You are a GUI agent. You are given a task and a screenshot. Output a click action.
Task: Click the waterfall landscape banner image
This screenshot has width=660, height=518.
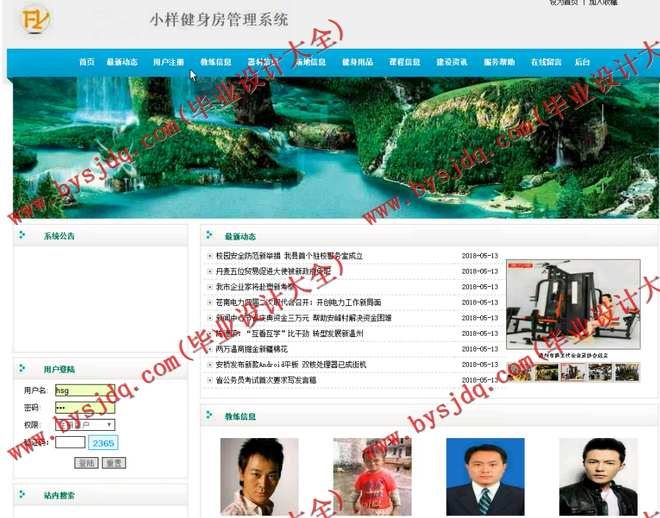coord(336,147)
